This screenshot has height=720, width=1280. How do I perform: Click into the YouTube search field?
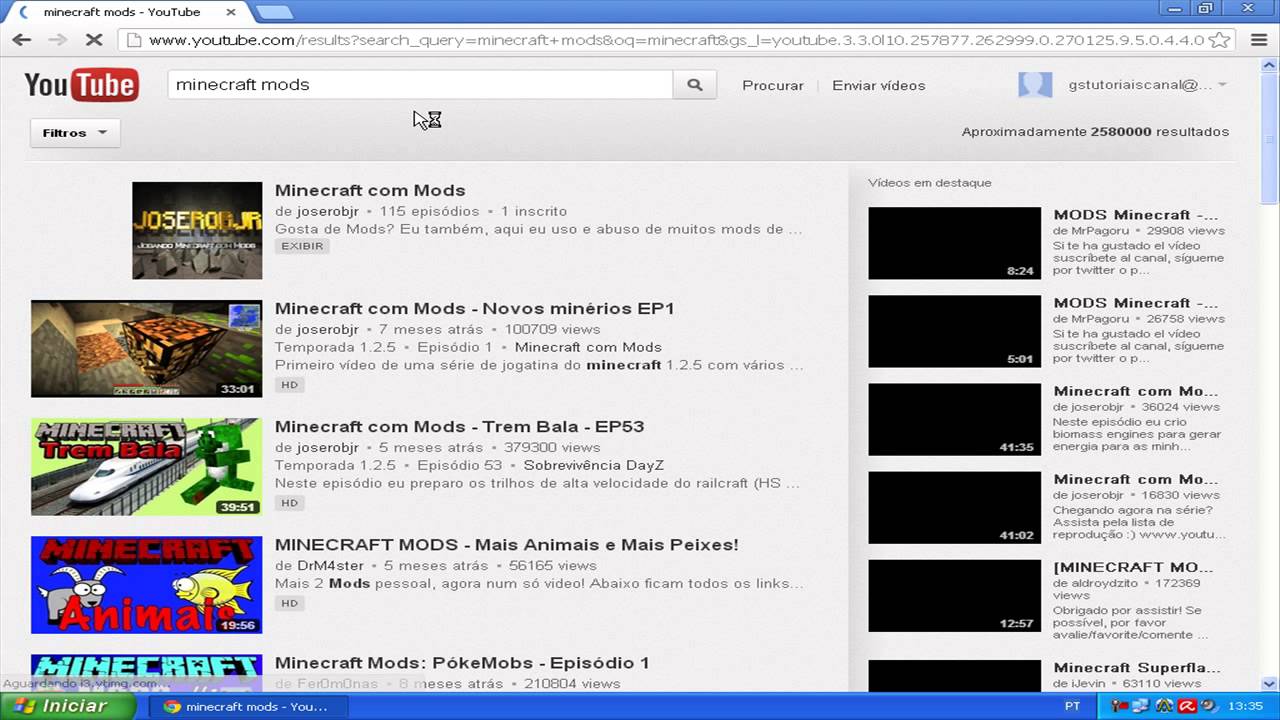[420, 85]
